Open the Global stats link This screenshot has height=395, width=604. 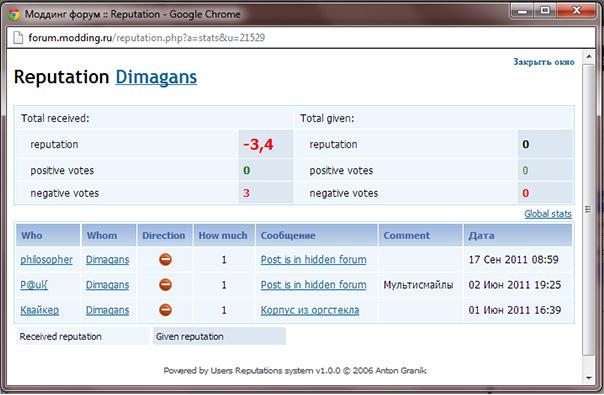(x=548, y=214)
